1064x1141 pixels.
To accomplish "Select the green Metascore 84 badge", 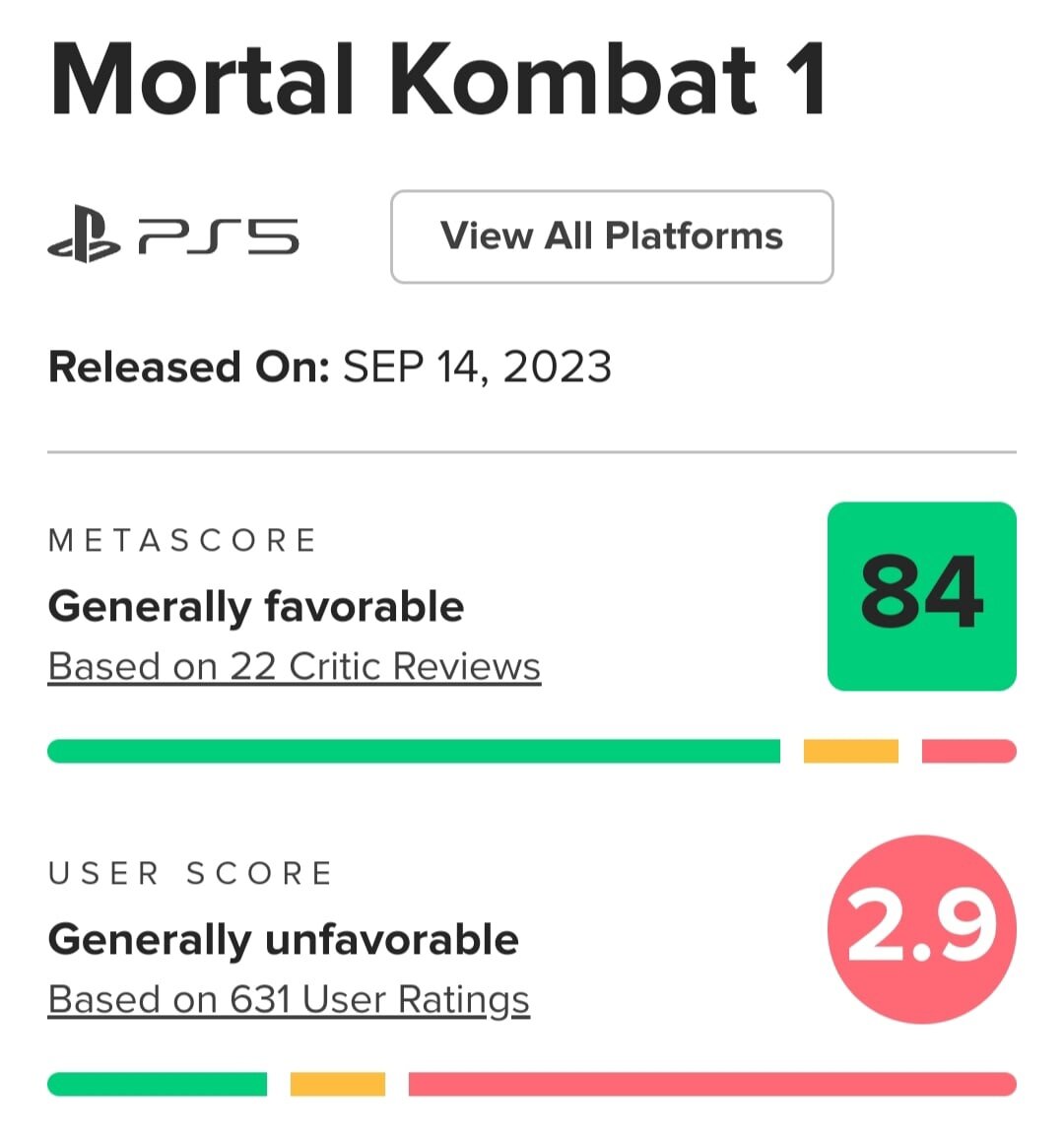I will 922,593.
